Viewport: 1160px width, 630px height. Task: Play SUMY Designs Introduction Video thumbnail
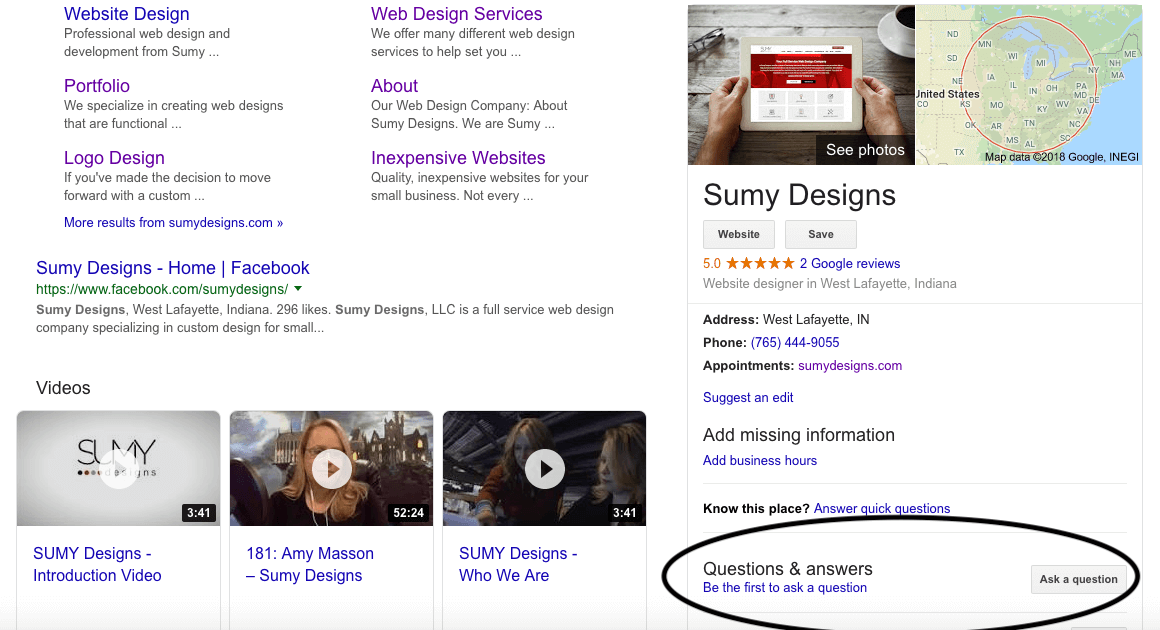point(118,469)
